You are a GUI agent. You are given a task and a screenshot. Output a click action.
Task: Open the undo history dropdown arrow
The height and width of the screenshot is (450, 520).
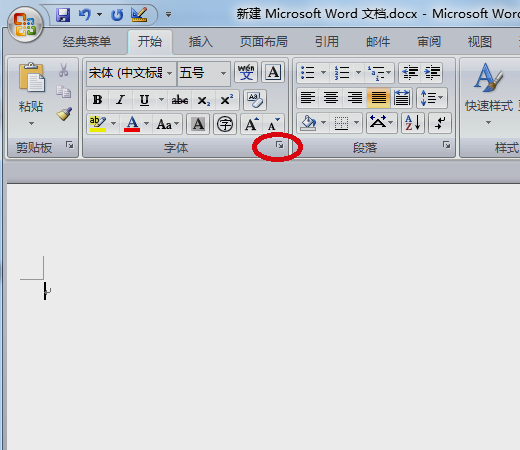coord(99,15)
